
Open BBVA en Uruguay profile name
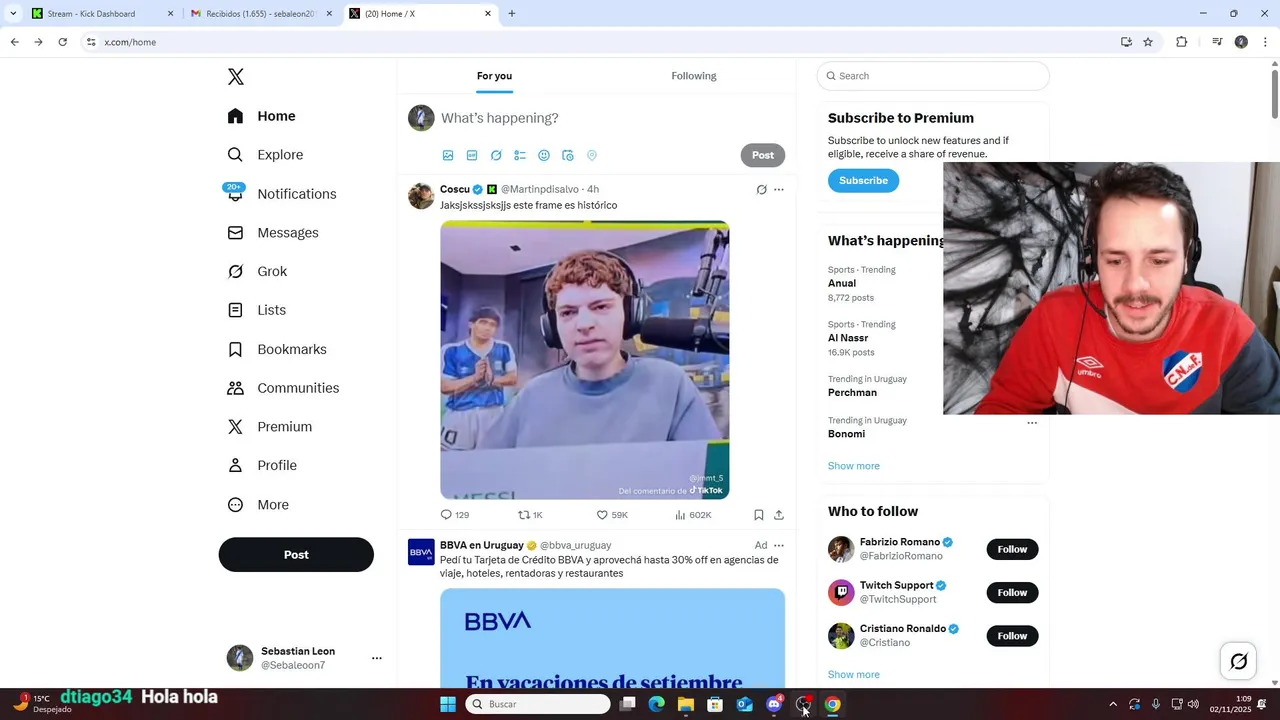click(482, 545)
